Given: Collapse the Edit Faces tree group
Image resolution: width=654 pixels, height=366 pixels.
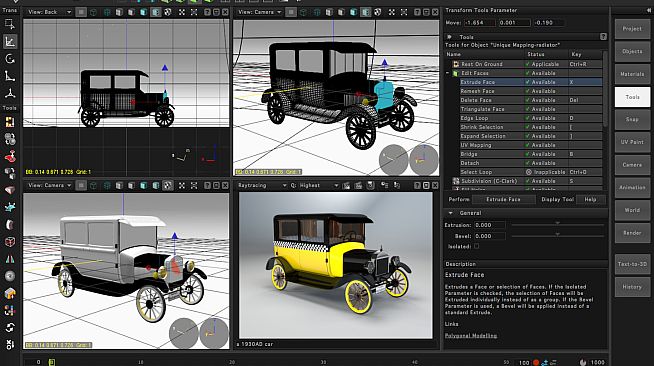Looking at the screenshot, I should click(x=448, y=73).
